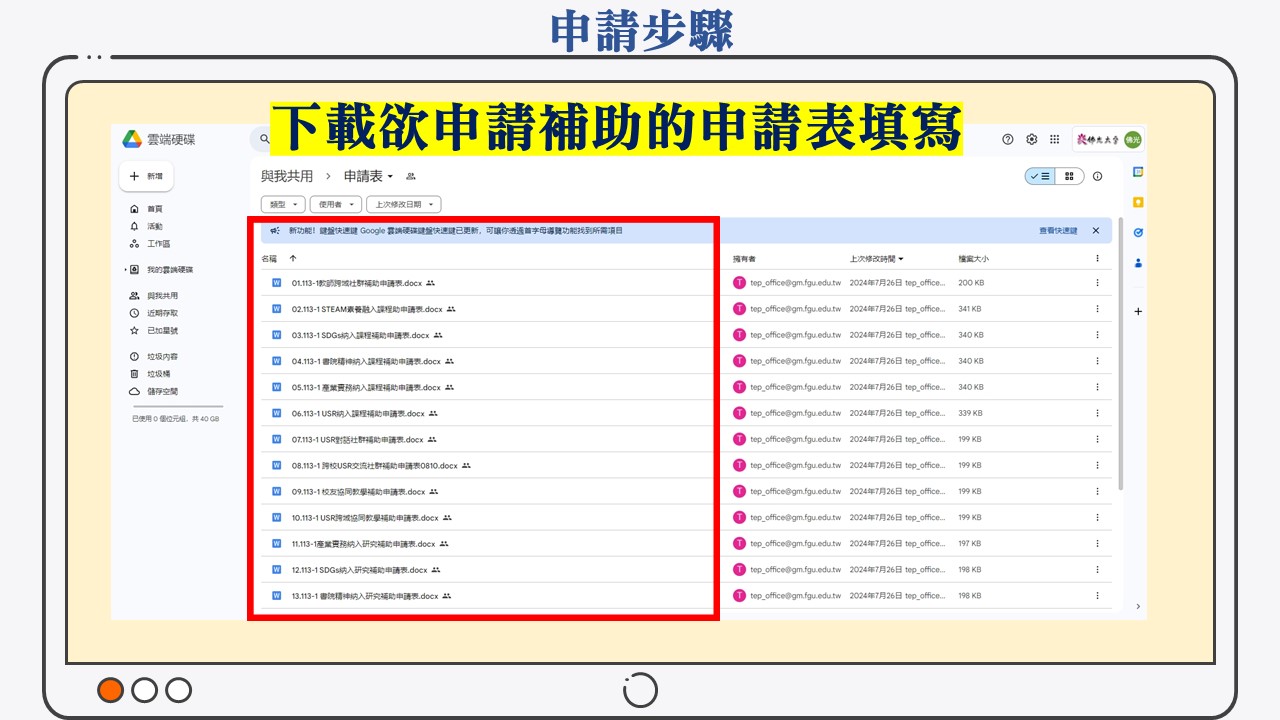The image size is (1280, 720).
Task: Click the 名稱 column header
Action: [269, 258]
